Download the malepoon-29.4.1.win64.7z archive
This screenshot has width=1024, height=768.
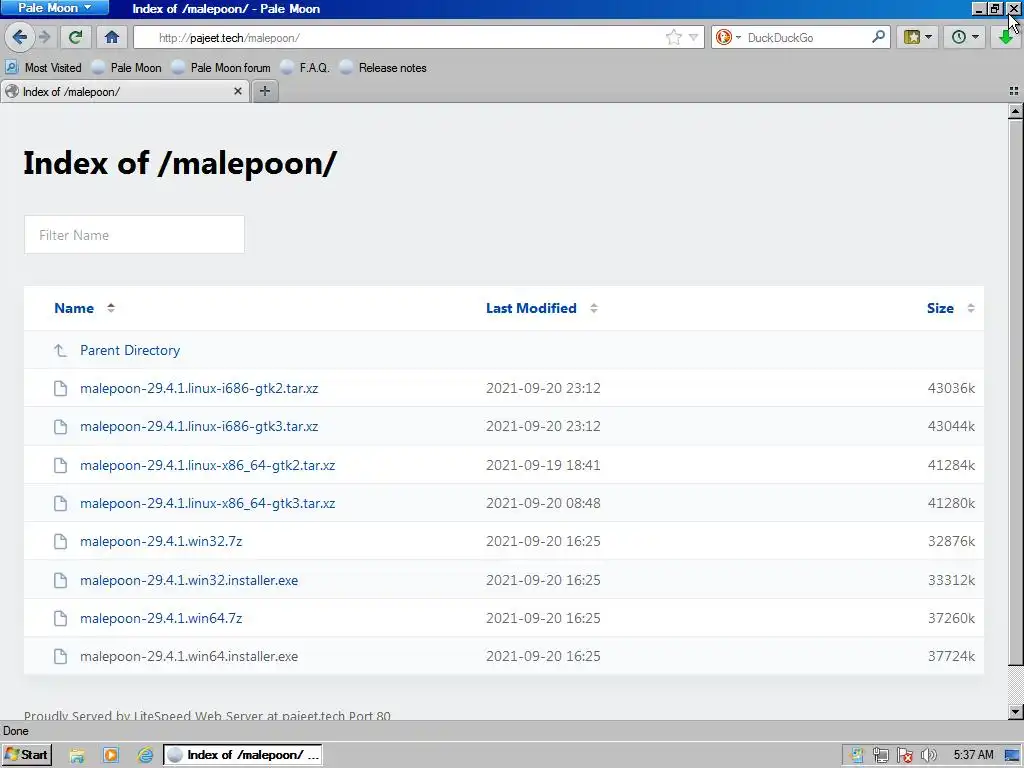point(161,618)
